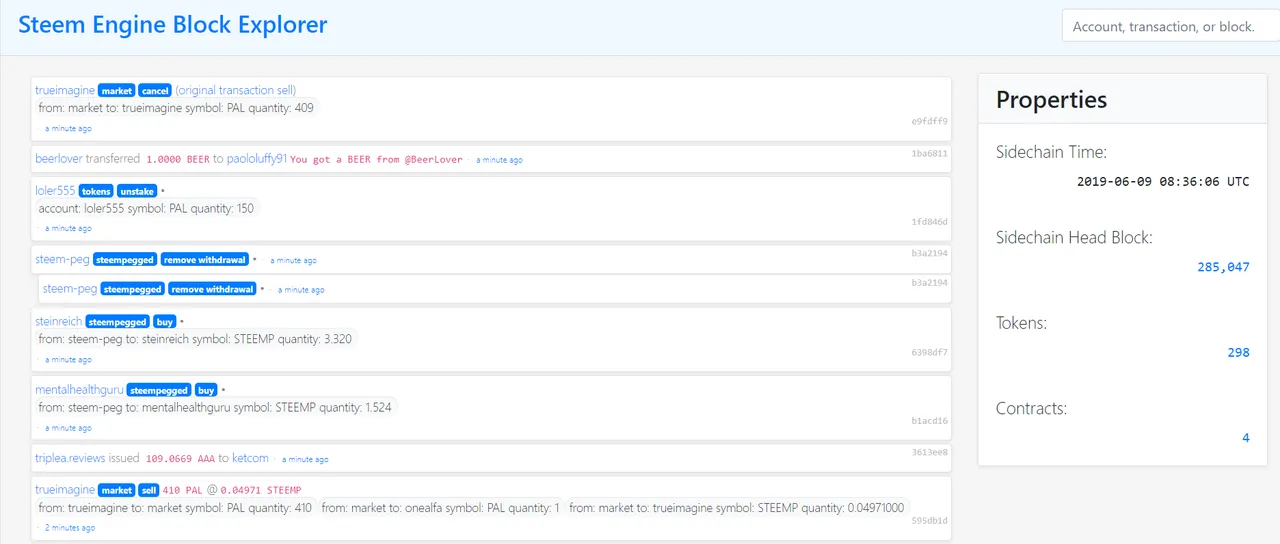This screenshot has width=1280, height=544.
Task: Click the sell badge on the trueimagine row
Action: click(149, 490)
